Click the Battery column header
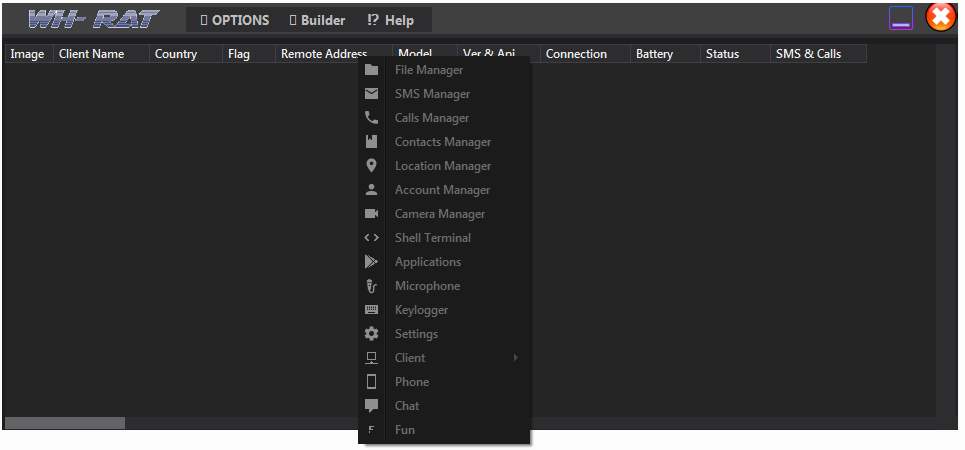This screenshot has width=965, height=450. [x=665, y=54]
